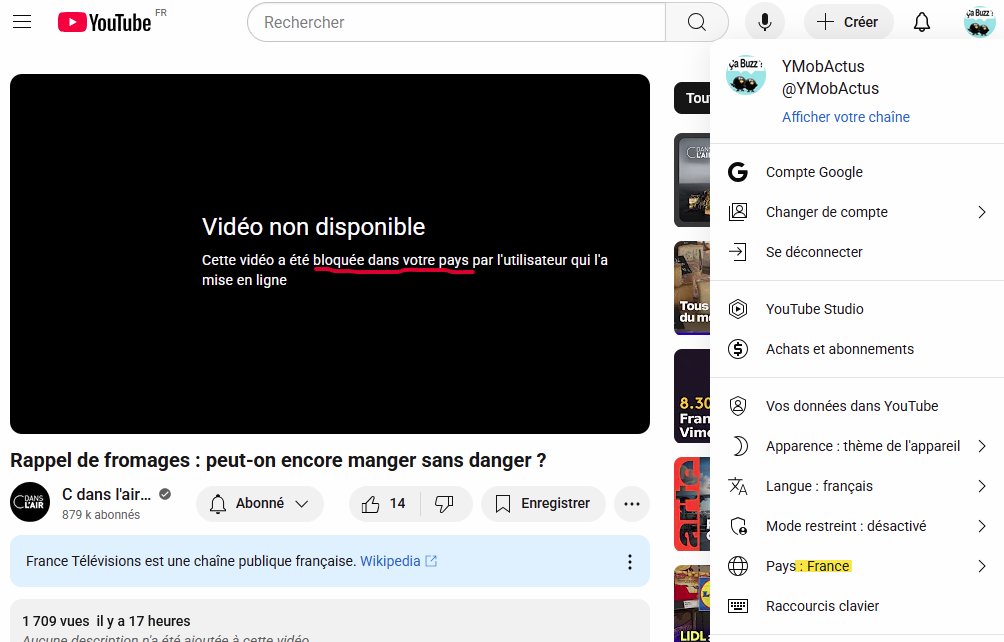Click the keyboard shortcuts icon
Viewport: 1004px width, 642px height.
point(738,606)
